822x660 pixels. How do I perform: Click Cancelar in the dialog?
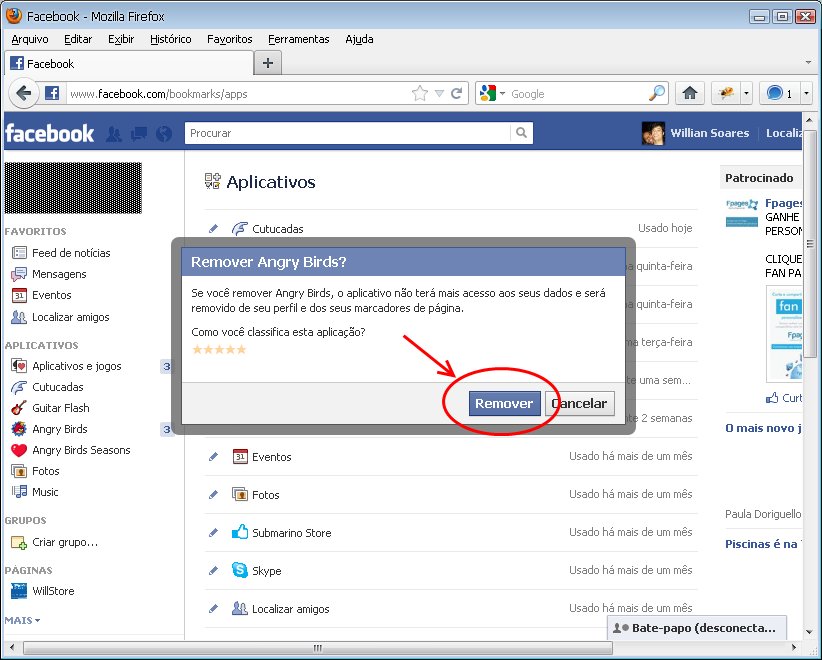point(579,404)
